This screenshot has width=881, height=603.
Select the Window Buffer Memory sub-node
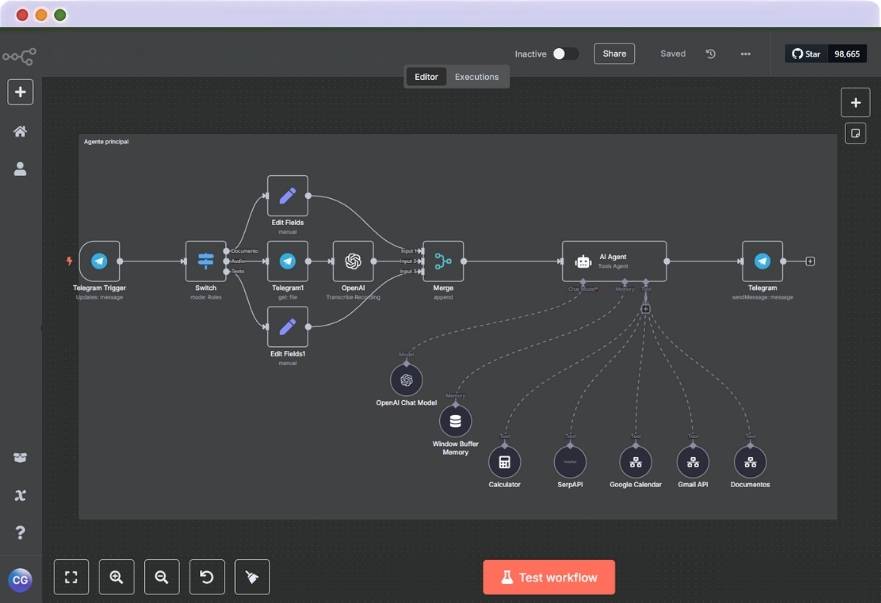click(455, 421)
